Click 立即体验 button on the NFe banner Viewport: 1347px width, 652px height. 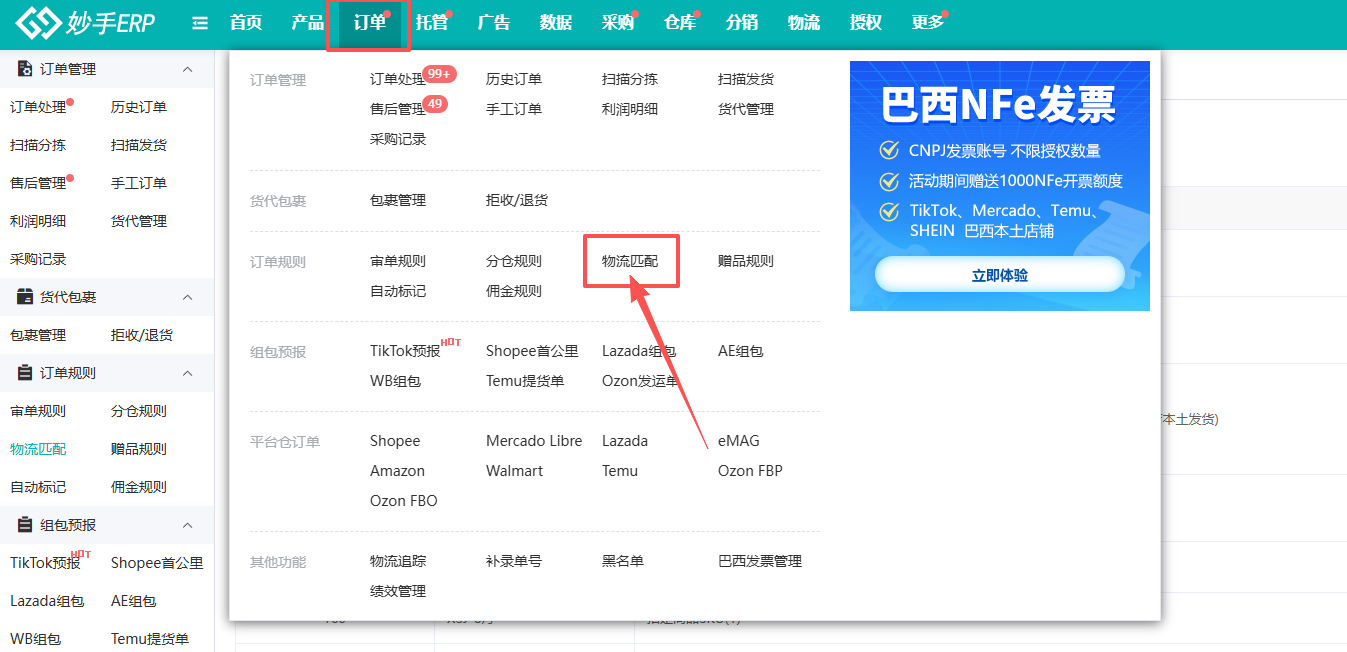click(x=1000, y=275)
